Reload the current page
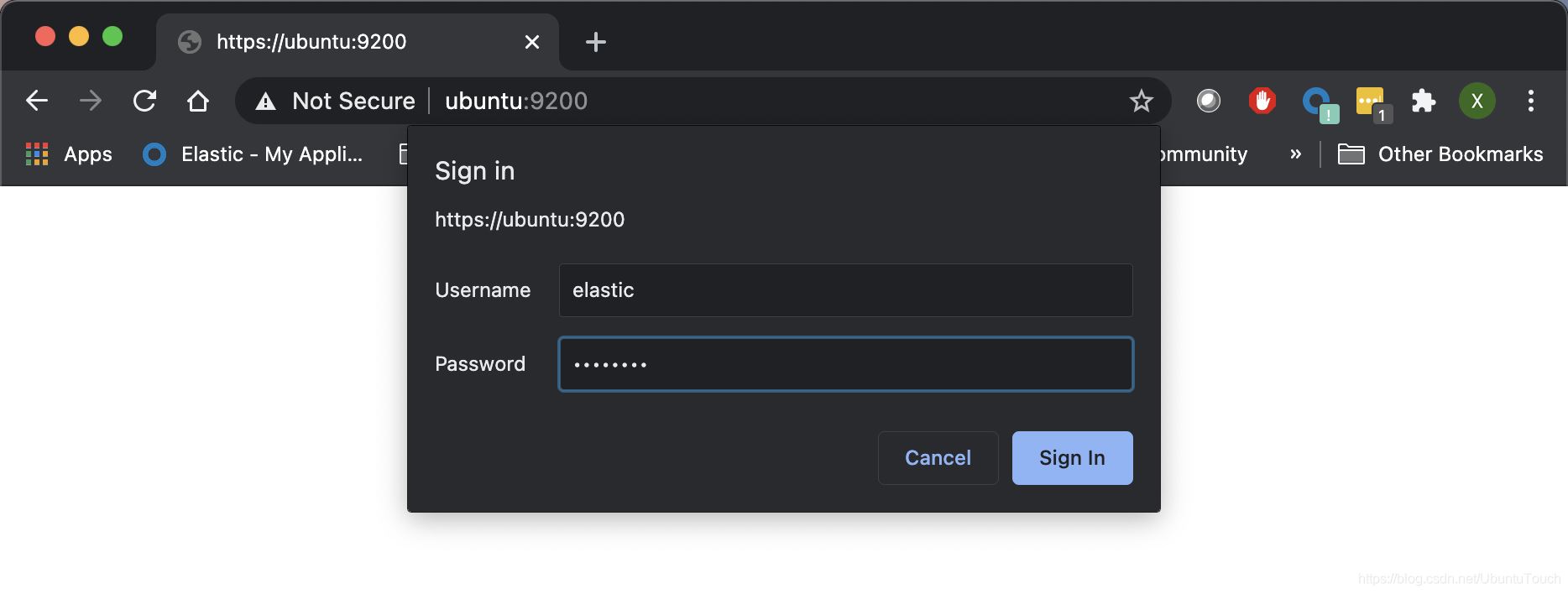The height and width of the screenshot is (594, 1568). tap(144, 101)
